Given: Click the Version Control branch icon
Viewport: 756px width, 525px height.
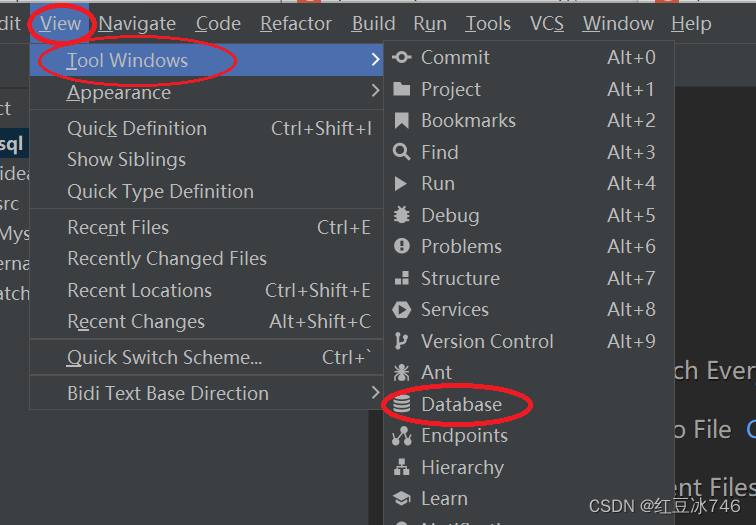Looking at the screenshot, I should pyautogui.click(x=401, y=341).
